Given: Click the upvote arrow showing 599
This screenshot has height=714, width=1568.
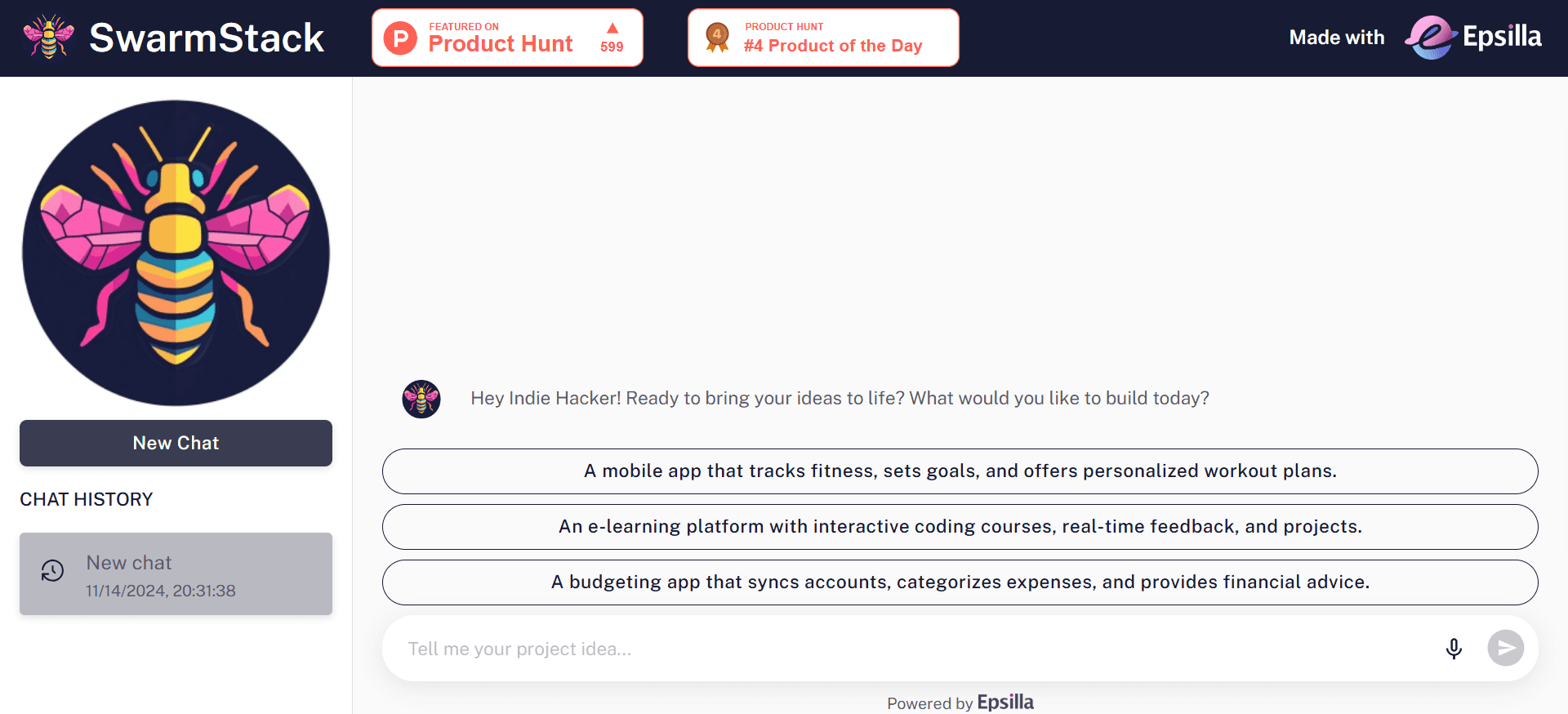Looking at the screenshot, I should [x=611, y=37].
